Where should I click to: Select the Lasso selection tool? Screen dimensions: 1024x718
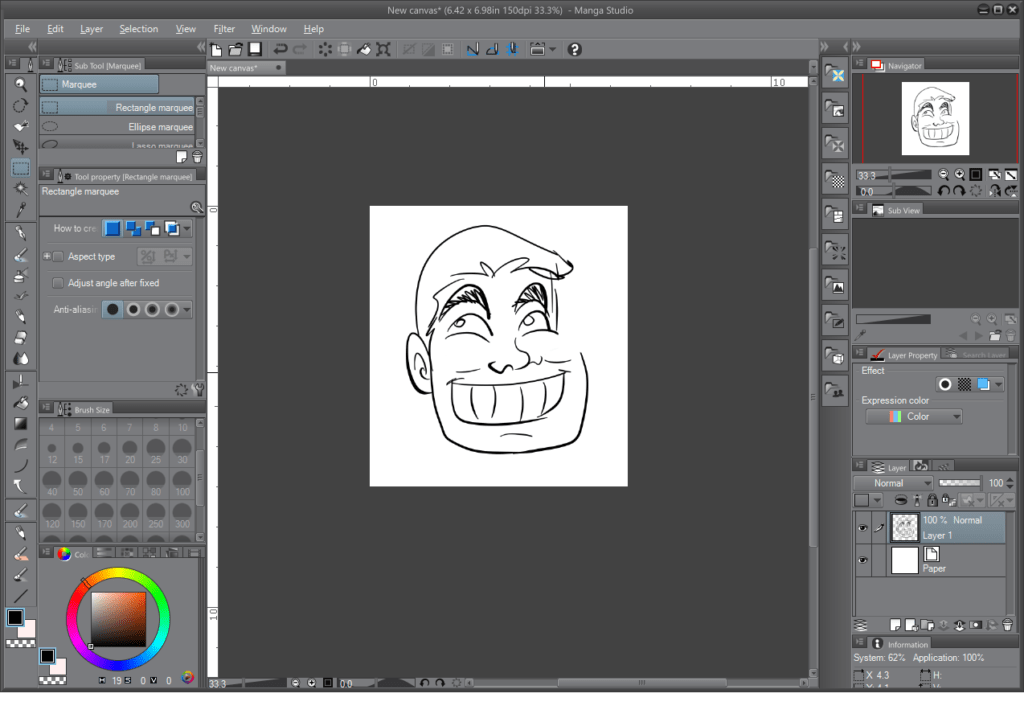120,146
